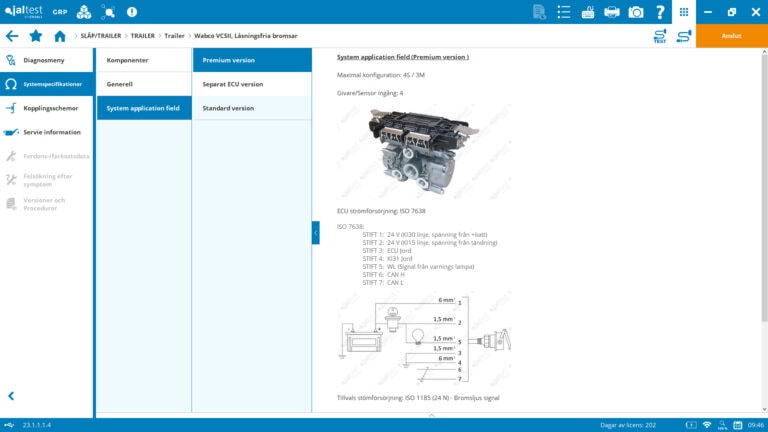768x432 pixels.
Task: Click the System application field heading
Action: pos(403,57)
